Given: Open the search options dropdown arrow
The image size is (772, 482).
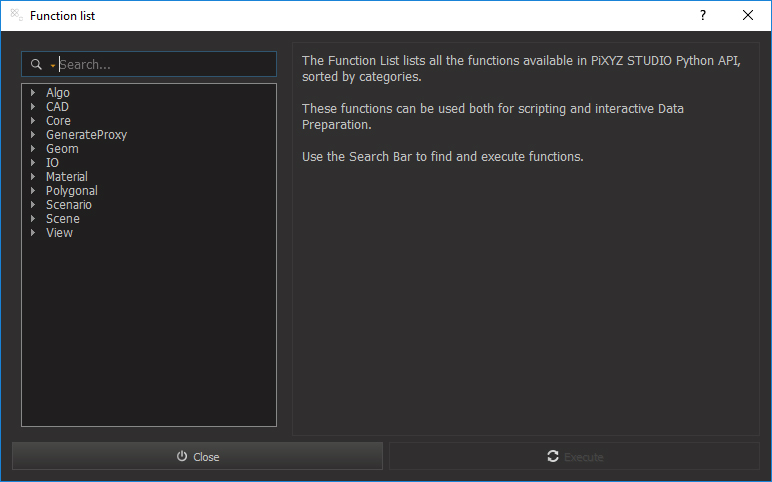Looking at the screenshot, I should (x=52, y=66).
